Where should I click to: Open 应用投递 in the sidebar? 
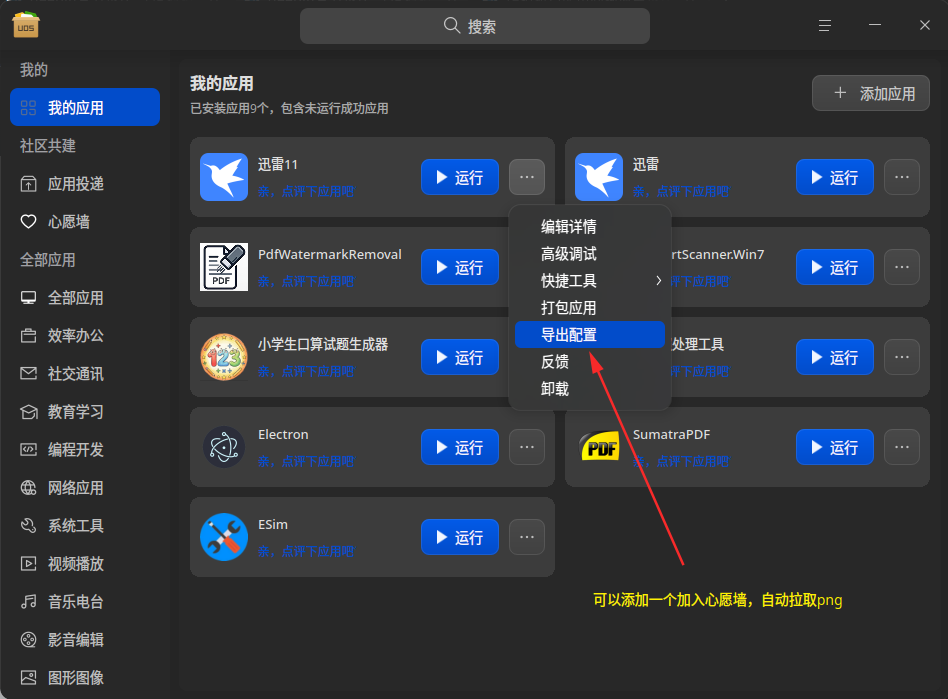pyautogui.click(x=85, y=184)
